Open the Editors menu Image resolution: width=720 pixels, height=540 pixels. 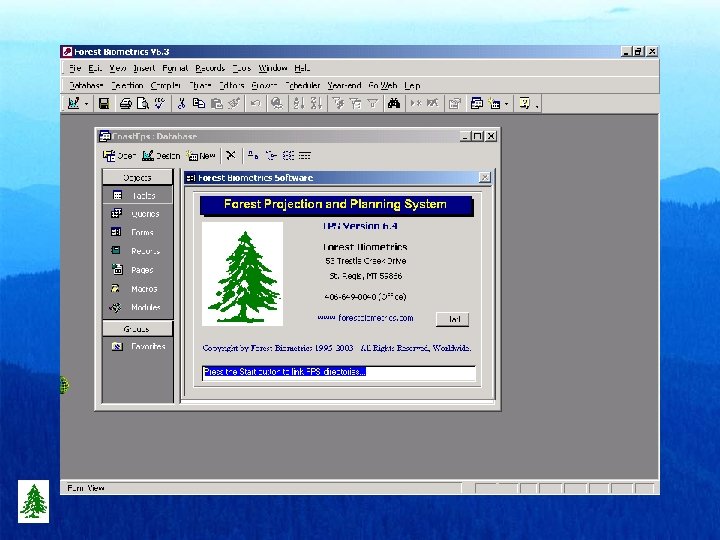click(x=231, y=86)
